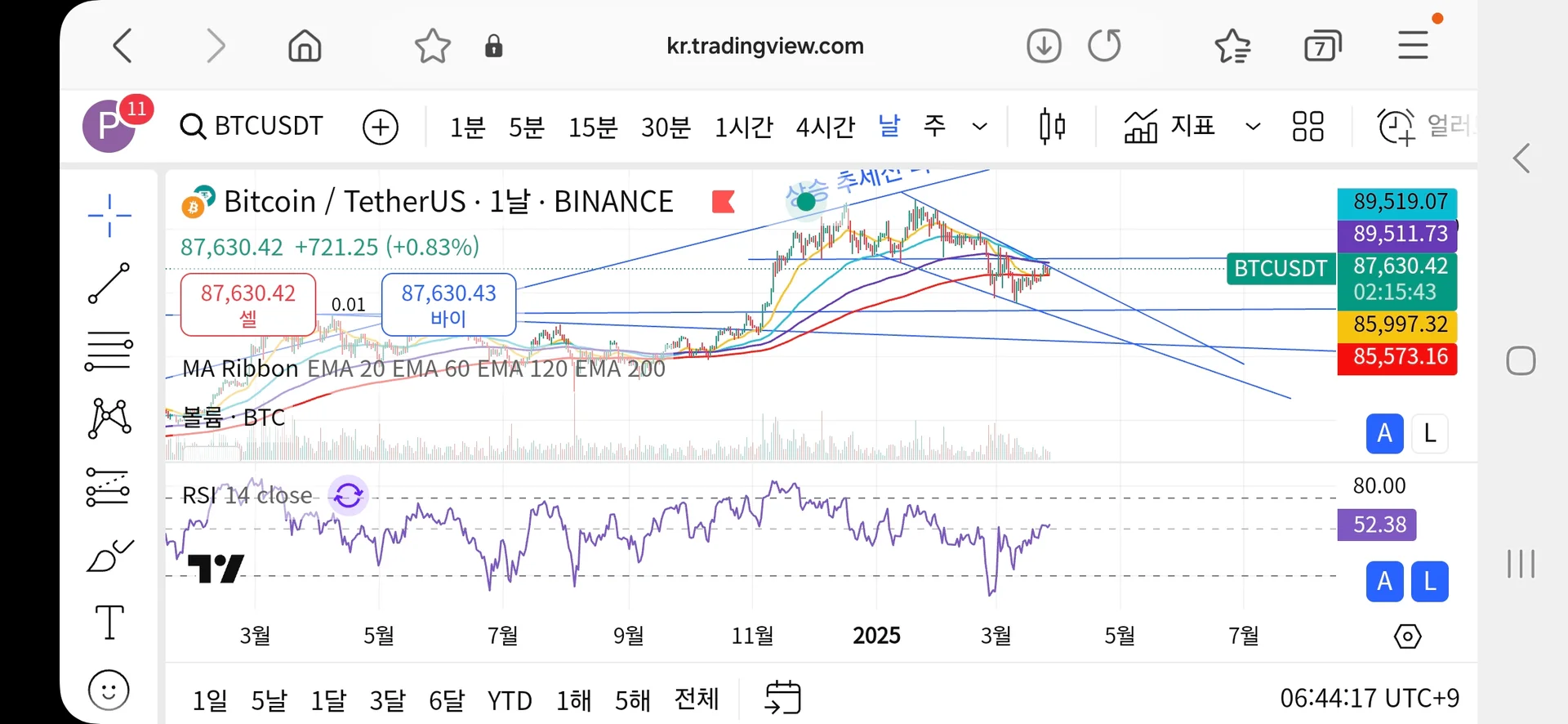Image resolution: width=1568 pixels, height=724 pixels.
Task: Create a price alert with the alarm icon
Action: click(x=1396, y=127)
